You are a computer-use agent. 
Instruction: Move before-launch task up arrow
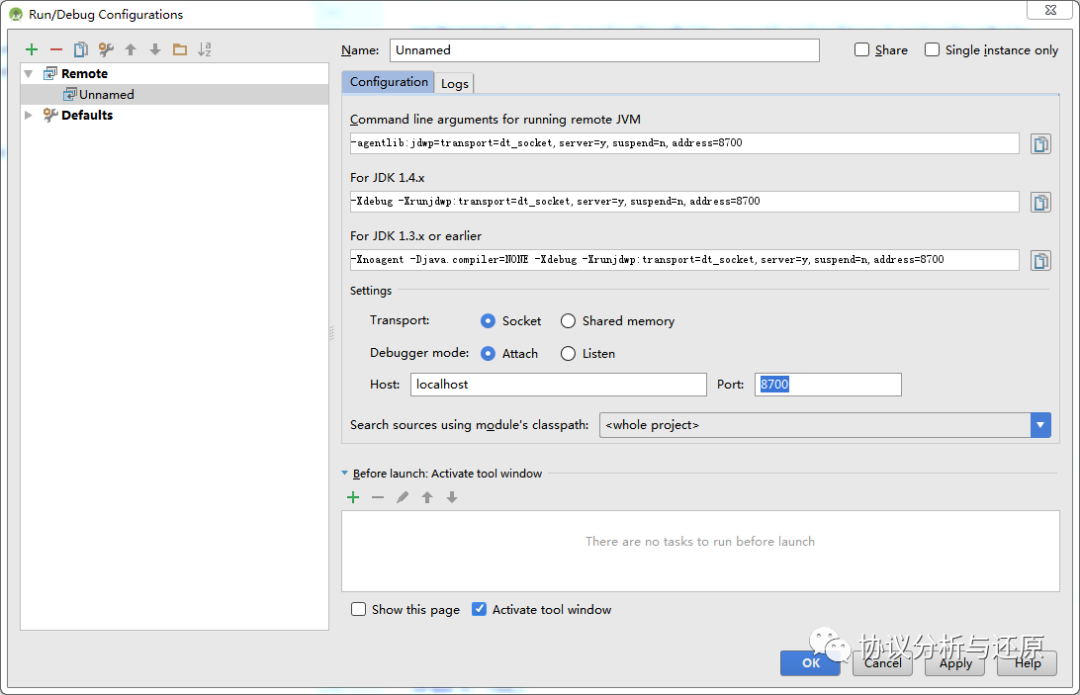coord(427,497)
